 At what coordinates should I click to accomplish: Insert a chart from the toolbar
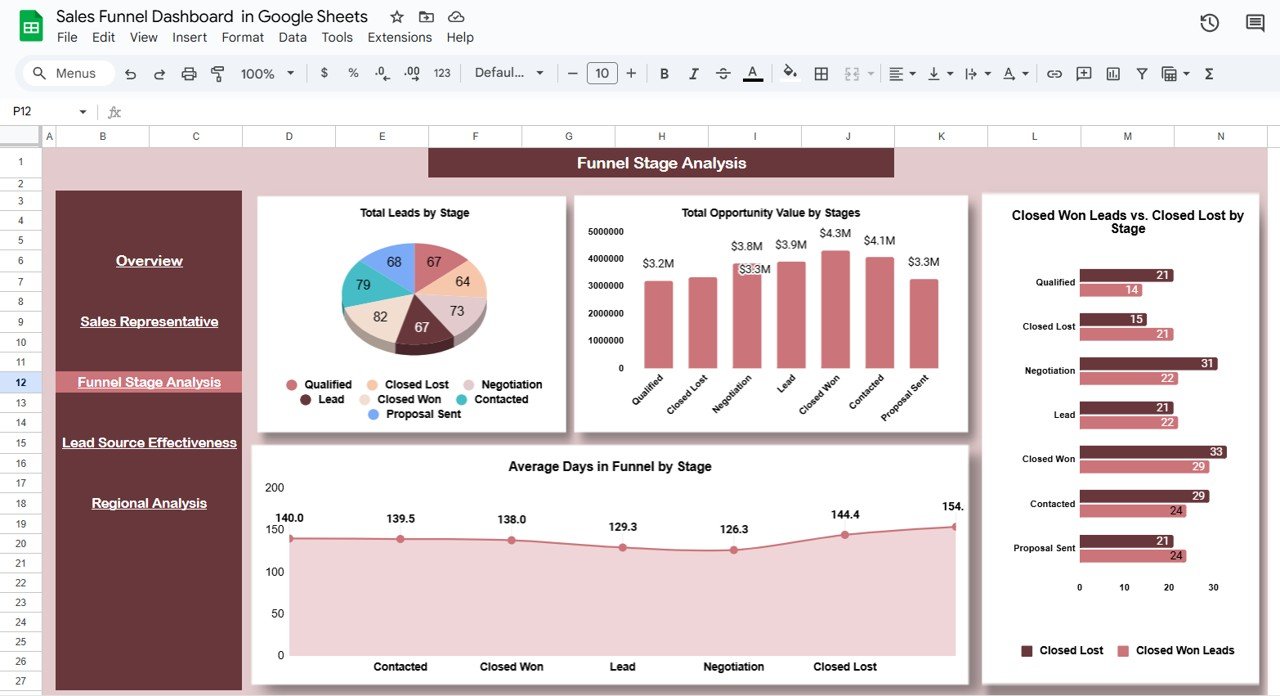pos(1113,74)
